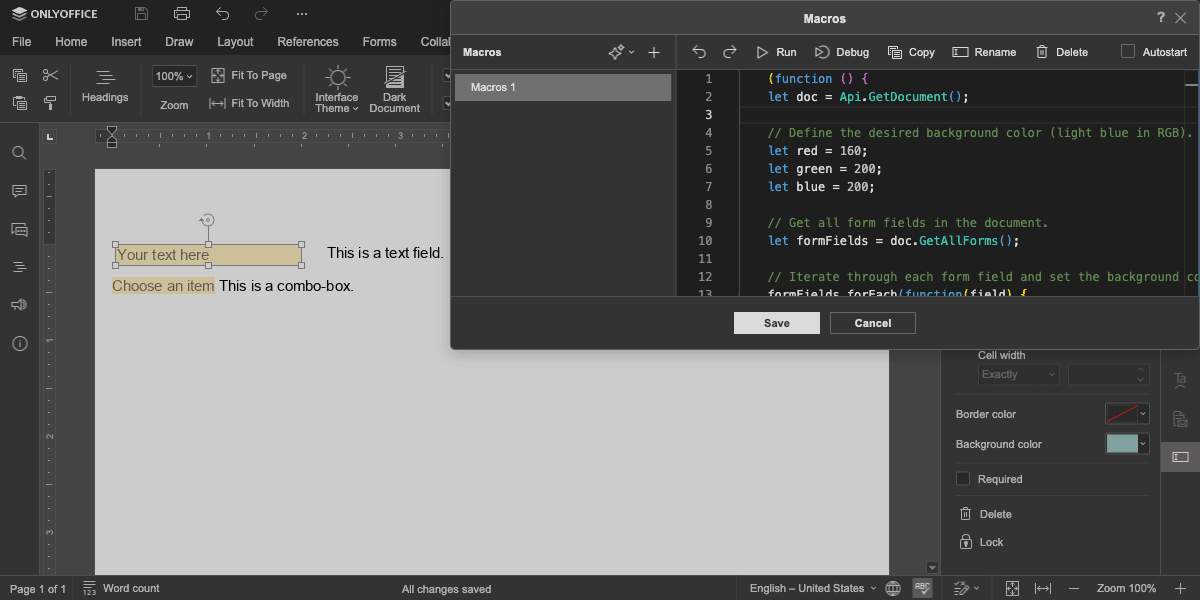Zoom in with the plus button
The width and height of the screenshot is (1200, 600).
point(1180,588)
